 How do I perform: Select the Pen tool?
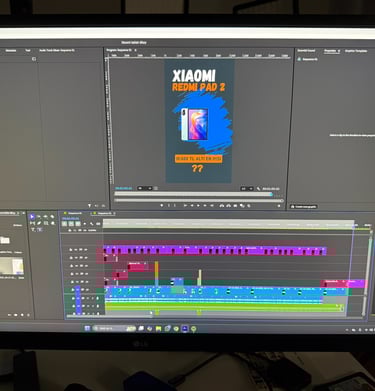coord(39,223)
